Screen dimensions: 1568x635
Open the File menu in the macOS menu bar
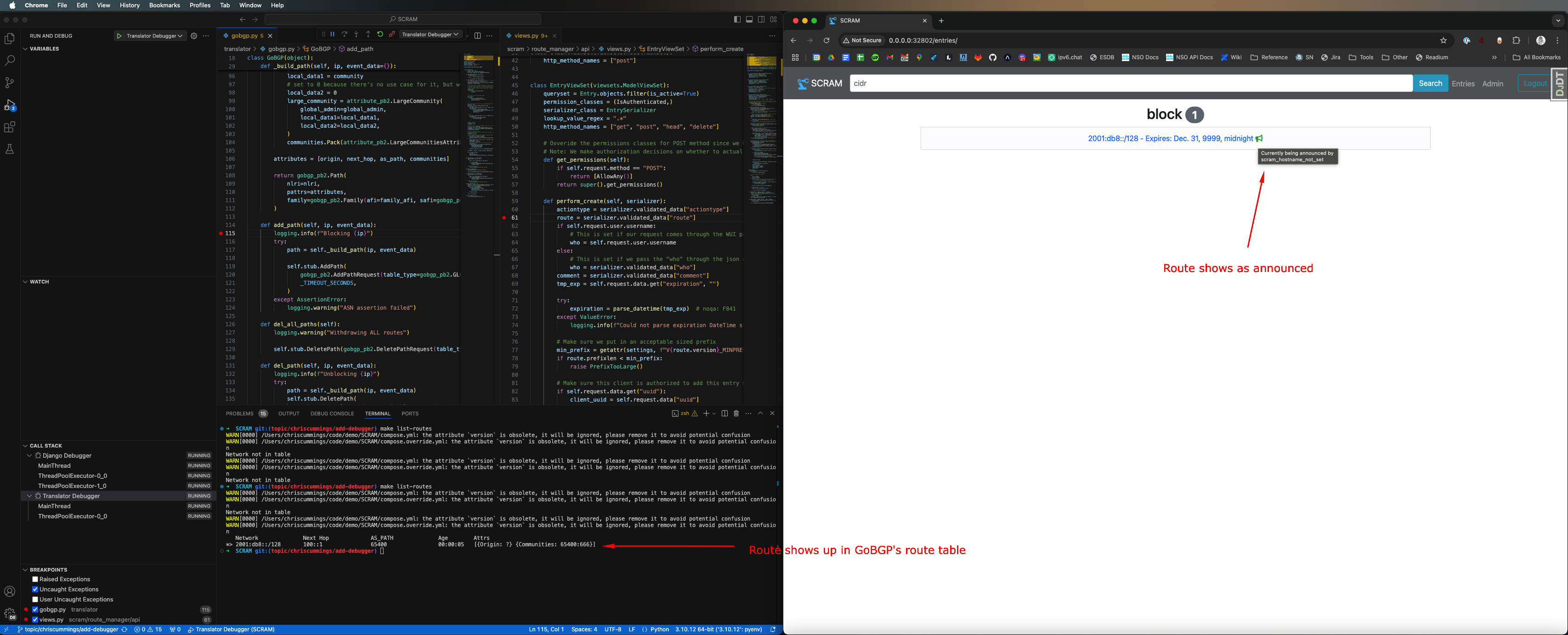[x=62, y=6]
